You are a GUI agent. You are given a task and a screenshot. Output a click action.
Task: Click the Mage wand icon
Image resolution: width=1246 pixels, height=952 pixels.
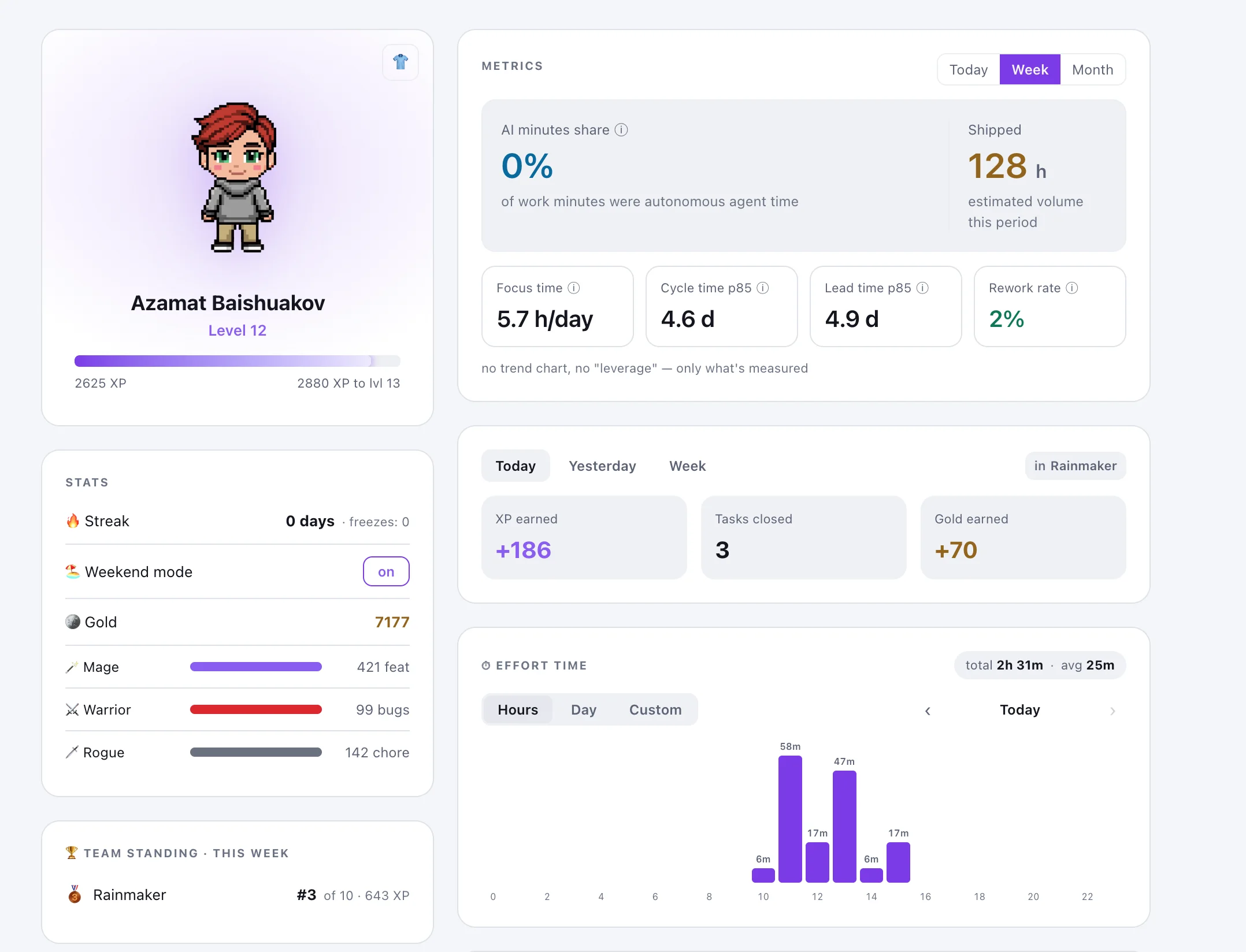(72, 667)
